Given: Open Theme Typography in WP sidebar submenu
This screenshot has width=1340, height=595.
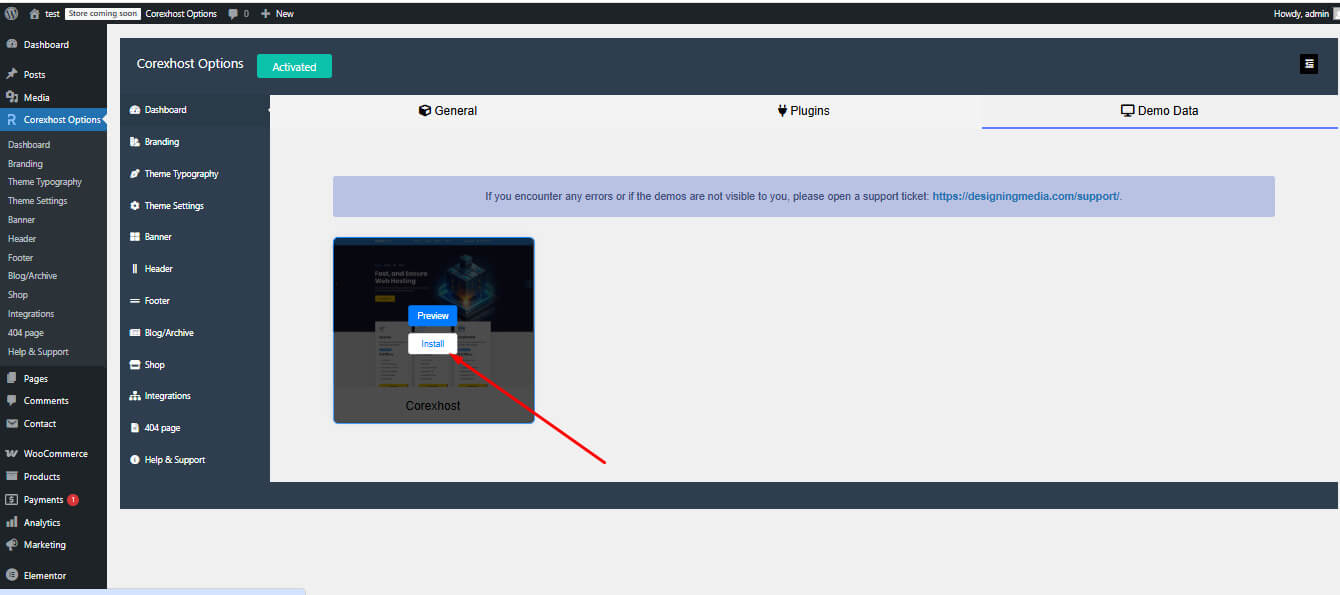Looking at the screenshot, I should (45, 182).
